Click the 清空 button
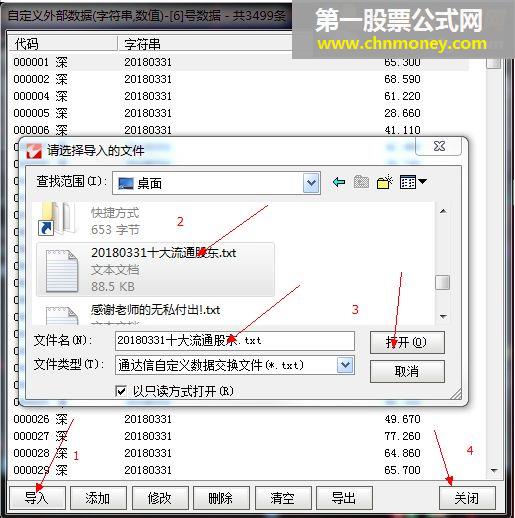 283,498
